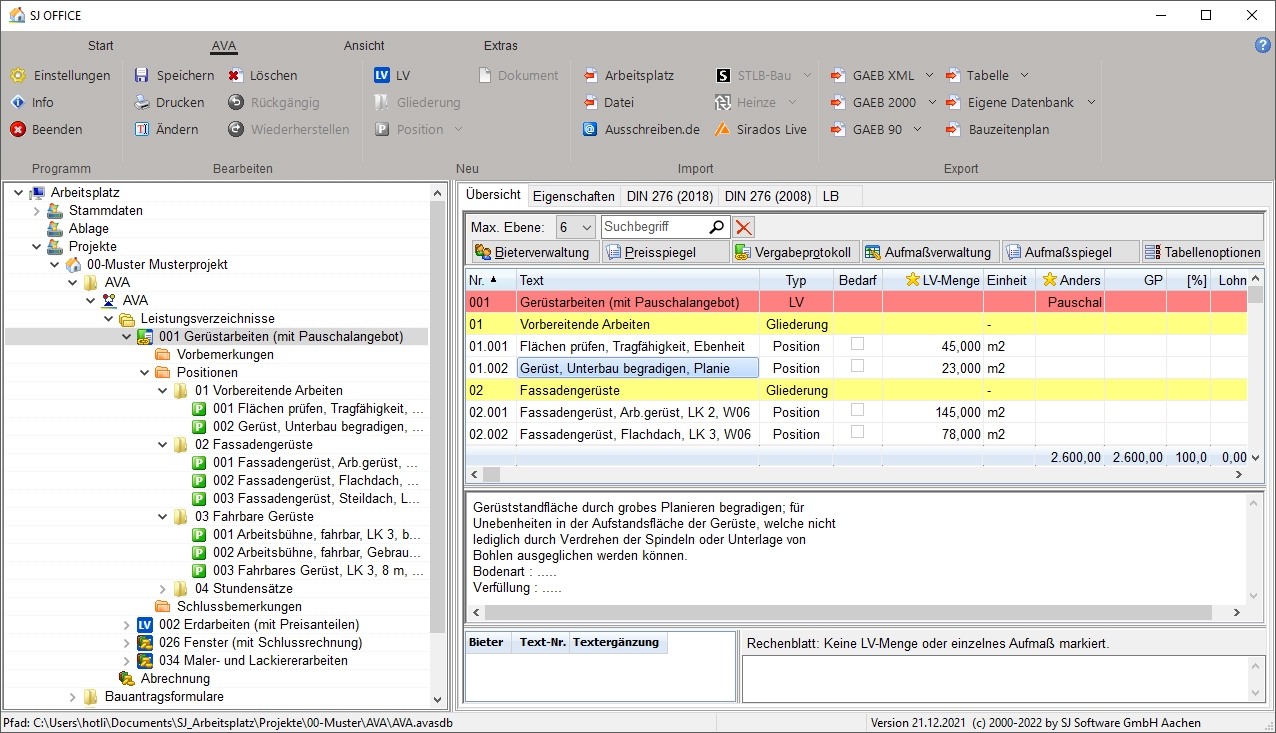The width and height of the screenshot is (1276, 733).
Task: Switch to the Eigenschaften tab
Action: [573, 196]
